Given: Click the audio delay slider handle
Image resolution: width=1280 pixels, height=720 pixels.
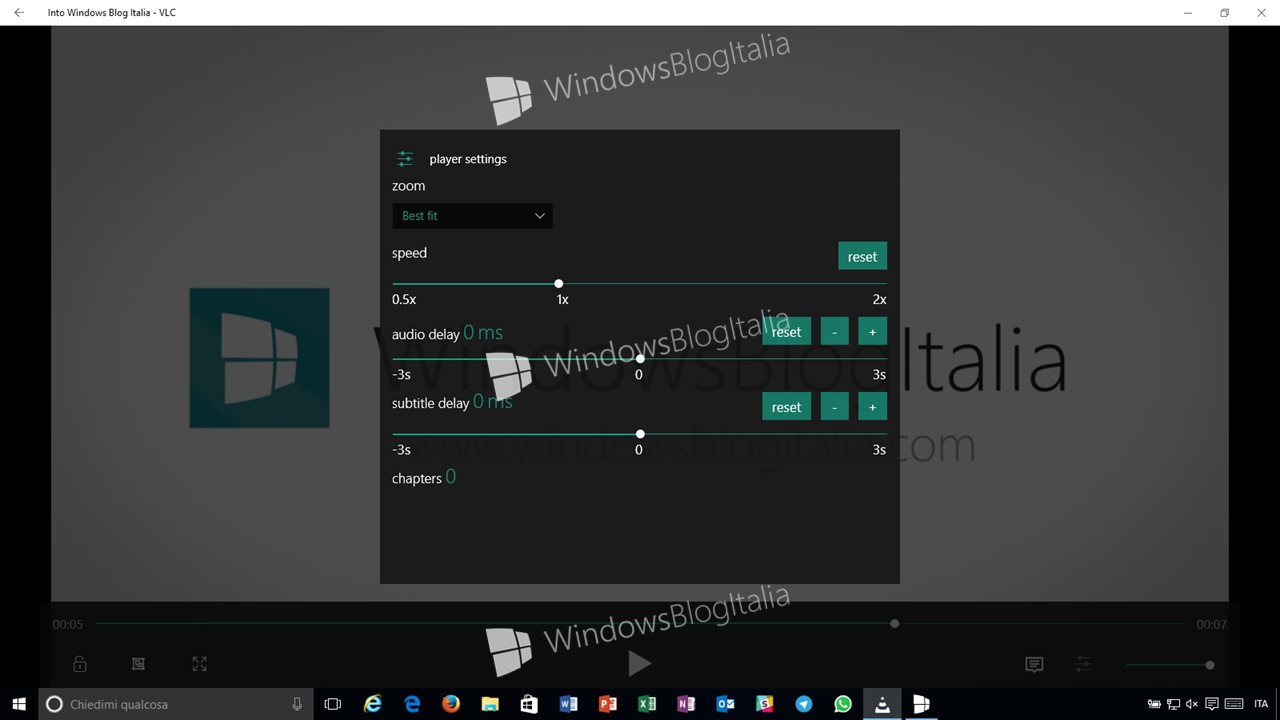Looking at the screenshot, I should coord(640,359).
